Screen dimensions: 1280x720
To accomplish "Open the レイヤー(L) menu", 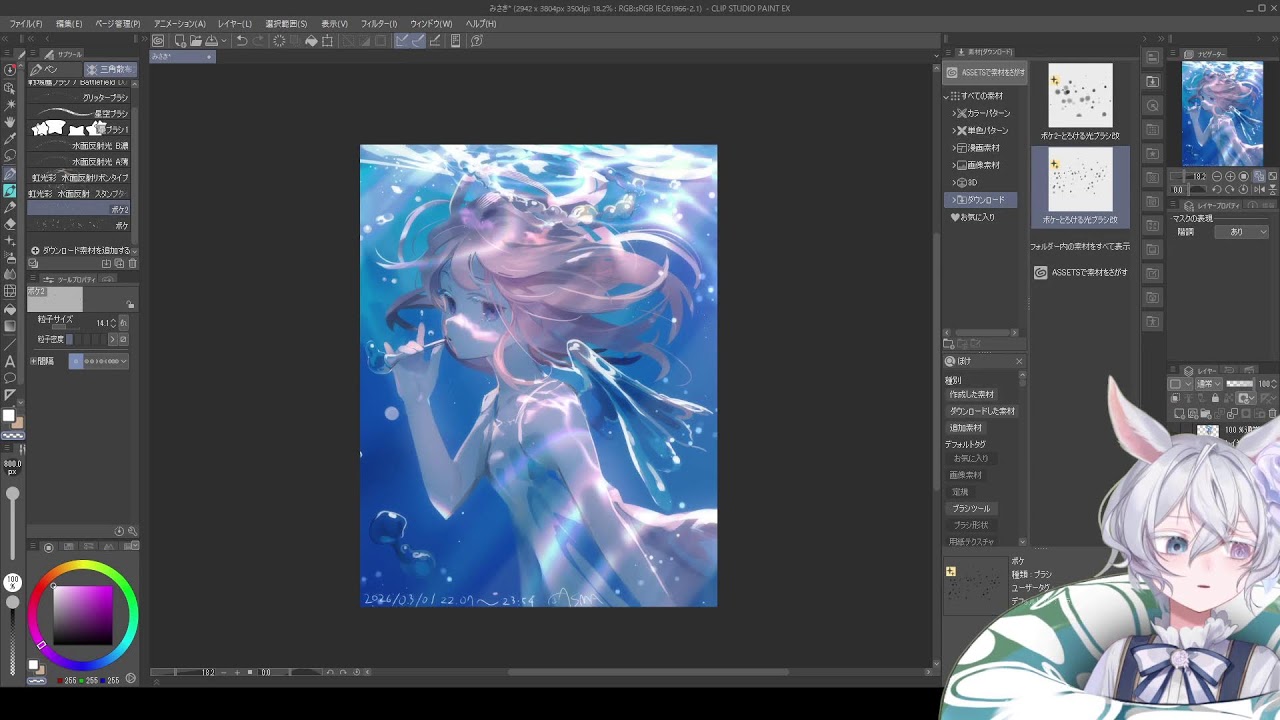I will (x=235, y=24).
